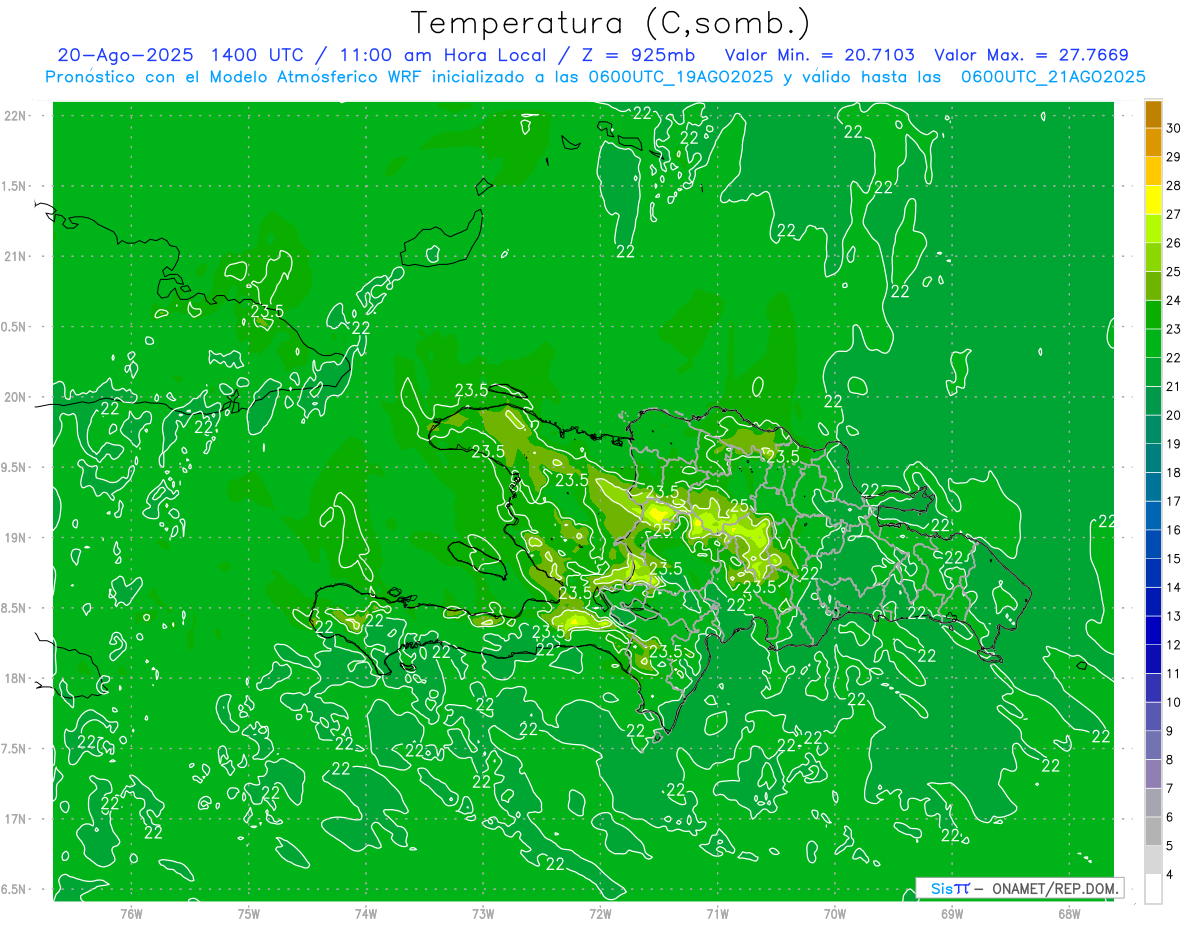
Task: Click the '20-Ago-2025' date text
Action: tap(125, 55)
